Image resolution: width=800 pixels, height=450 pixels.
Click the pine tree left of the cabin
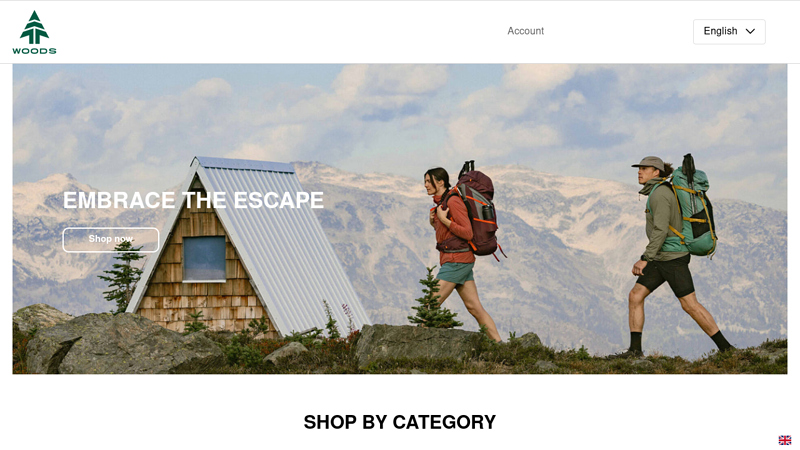[122, 276]
